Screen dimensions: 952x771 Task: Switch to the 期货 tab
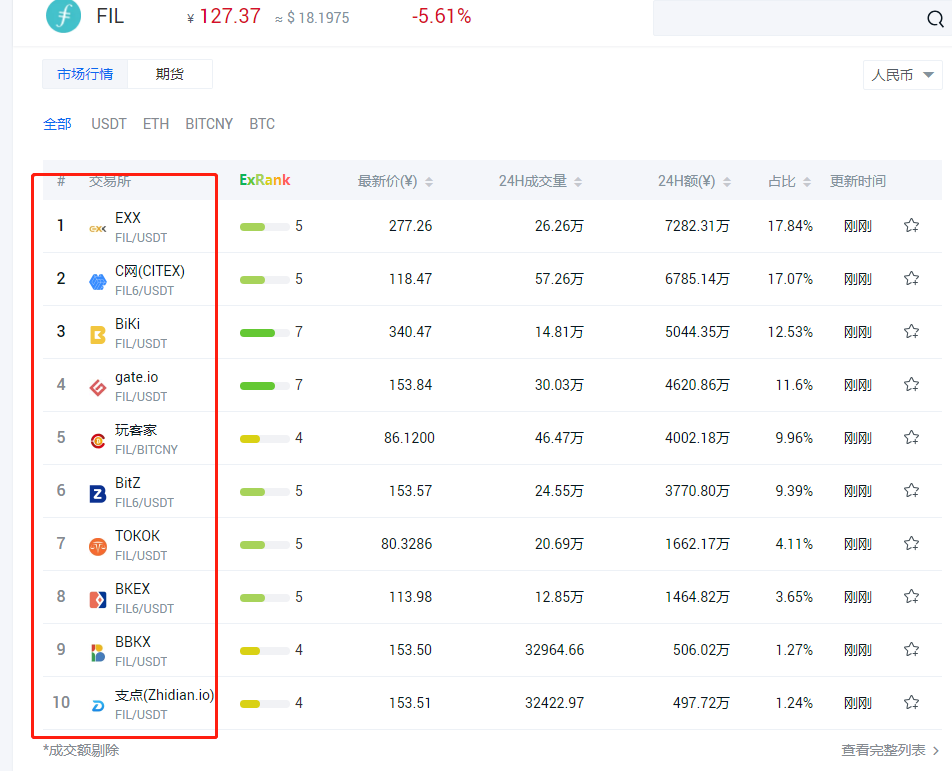pyautogui.click(x=170, y=74)
